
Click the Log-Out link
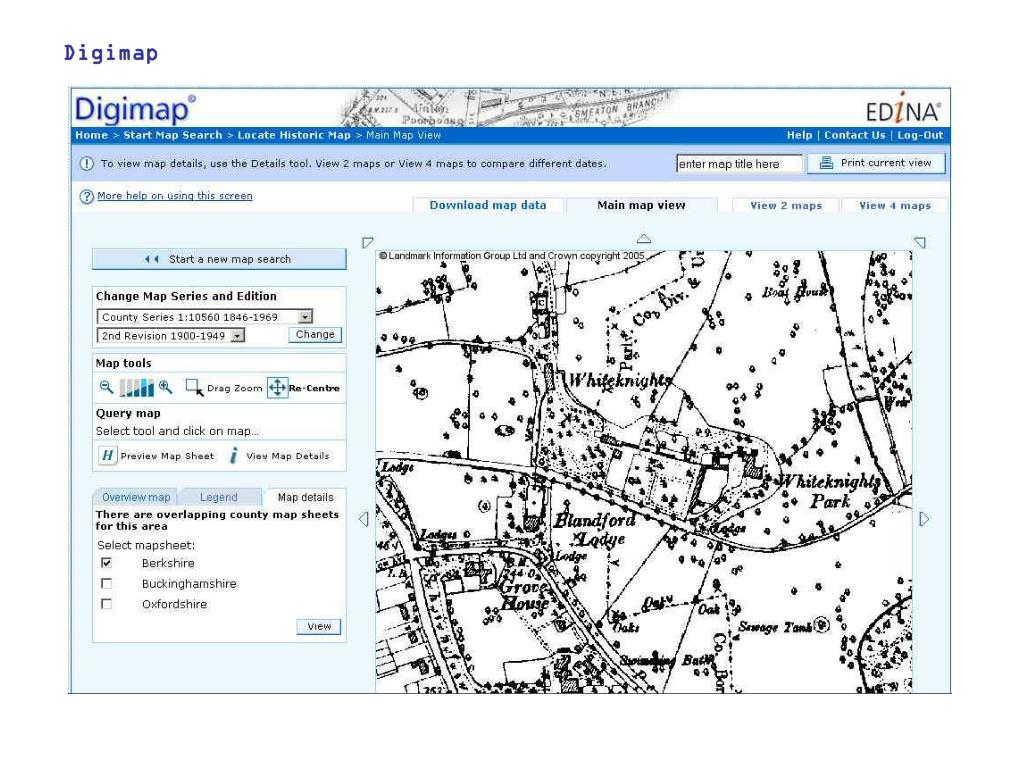click(x=920, y=135)
